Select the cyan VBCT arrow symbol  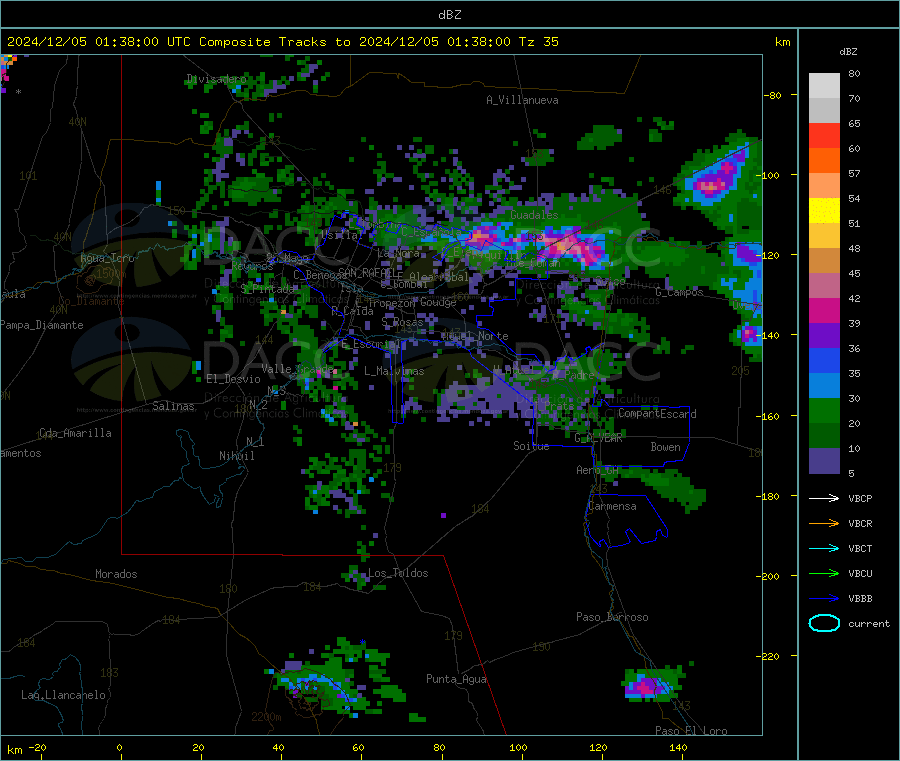(x=824, y=548)
